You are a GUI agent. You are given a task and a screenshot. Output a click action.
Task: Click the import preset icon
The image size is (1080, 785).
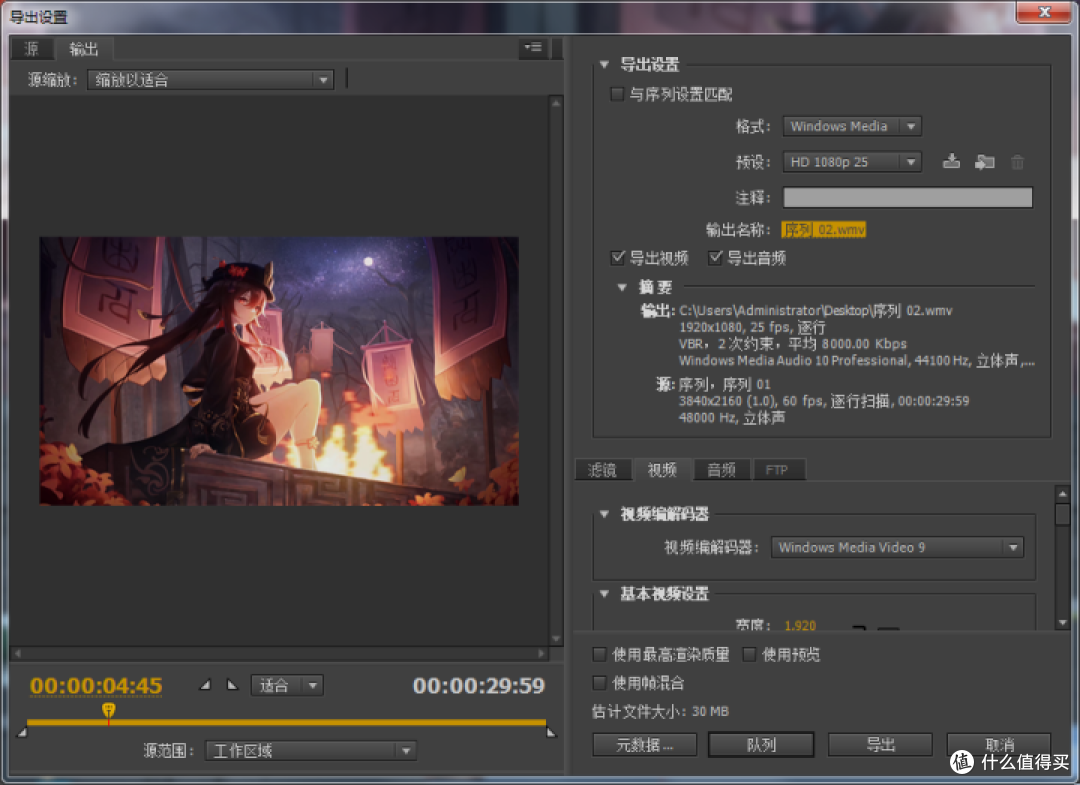[984, 162]
